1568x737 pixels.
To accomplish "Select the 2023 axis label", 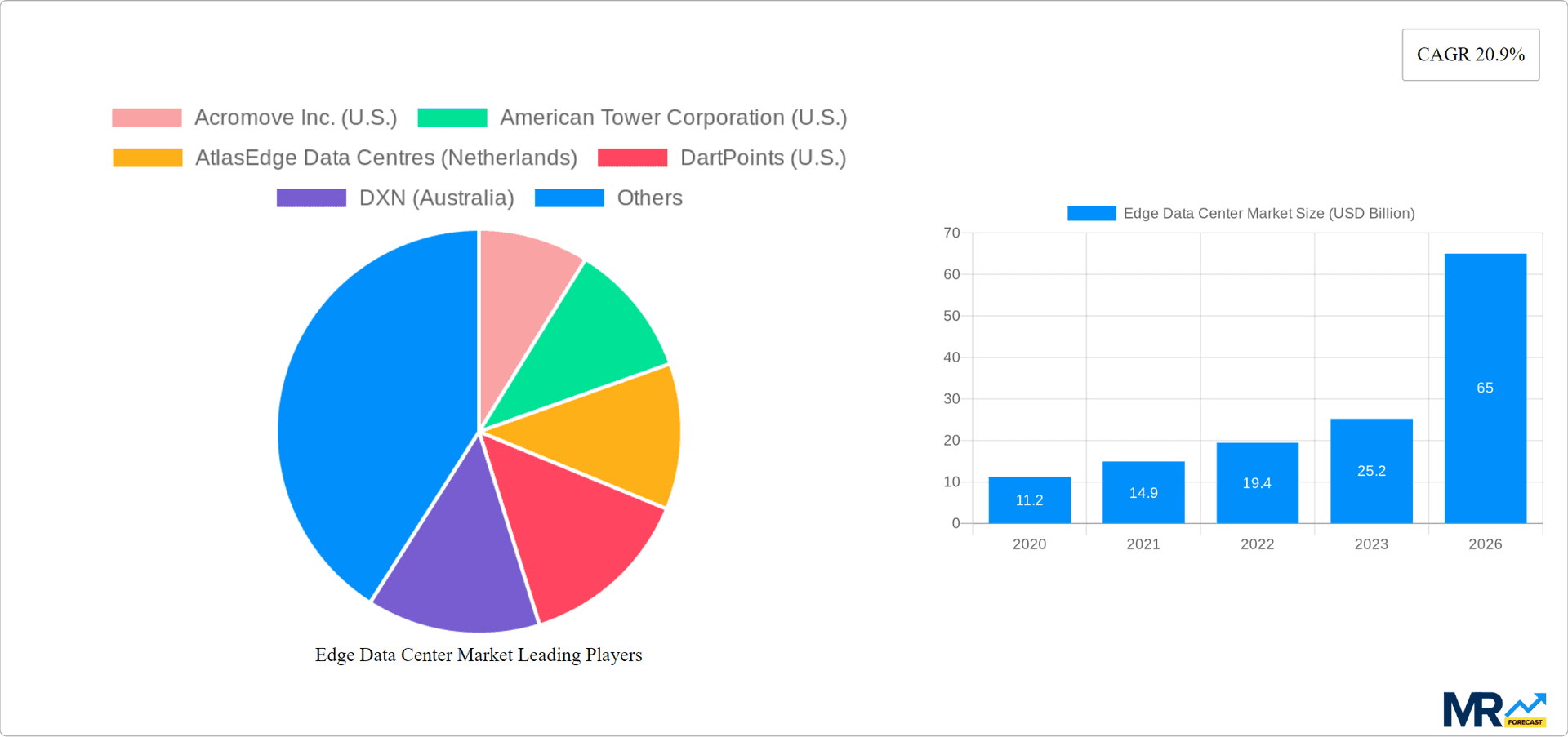I will 1371,544.
